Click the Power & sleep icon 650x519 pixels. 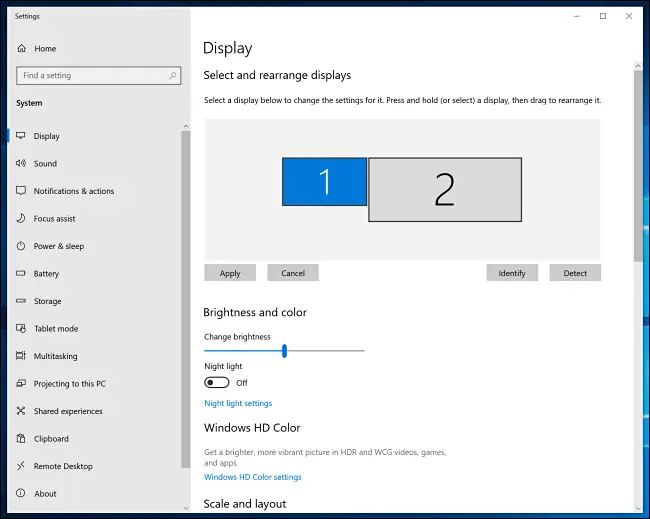pyautogui.click(x=21, y=246)
